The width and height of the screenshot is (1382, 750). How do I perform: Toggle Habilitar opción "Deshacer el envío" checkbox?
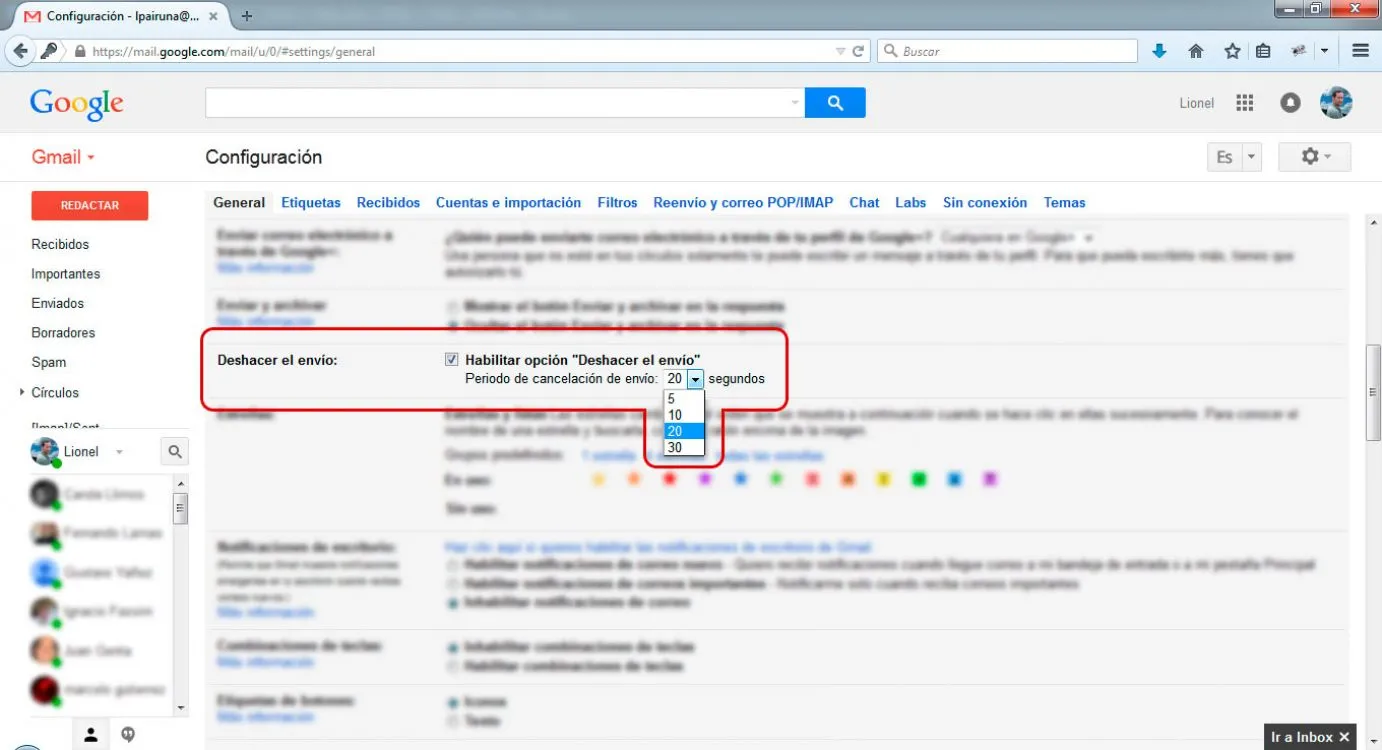(x=452, y=359)
